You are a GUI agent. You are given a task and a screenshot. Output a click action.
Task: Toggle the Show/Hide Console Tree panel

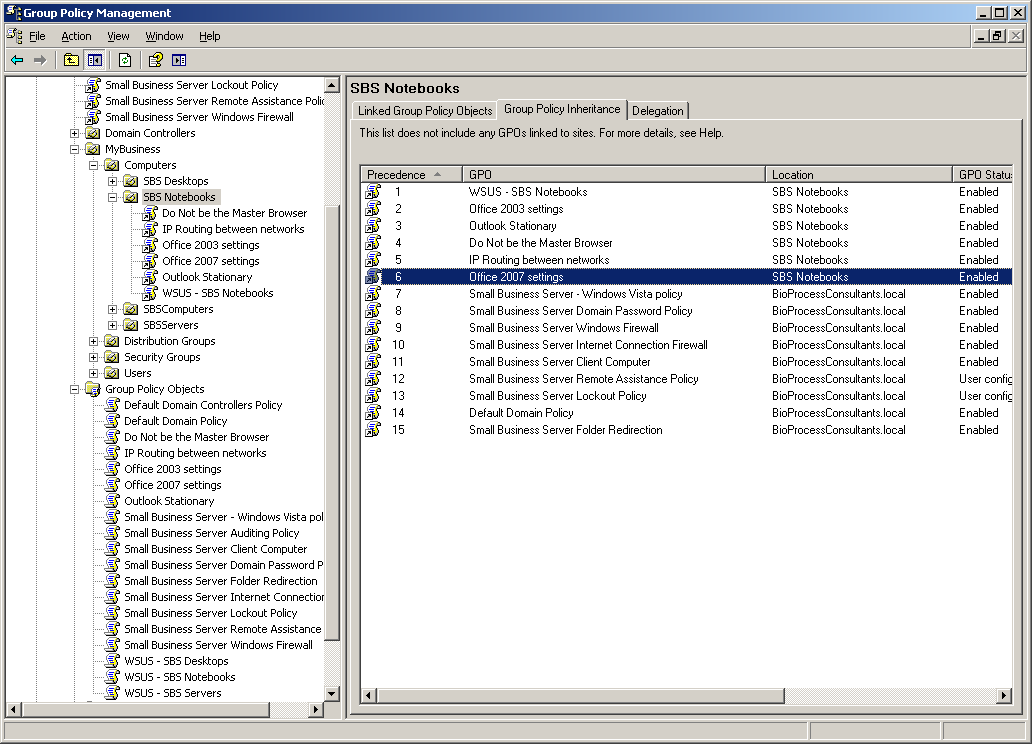(94, 59)
